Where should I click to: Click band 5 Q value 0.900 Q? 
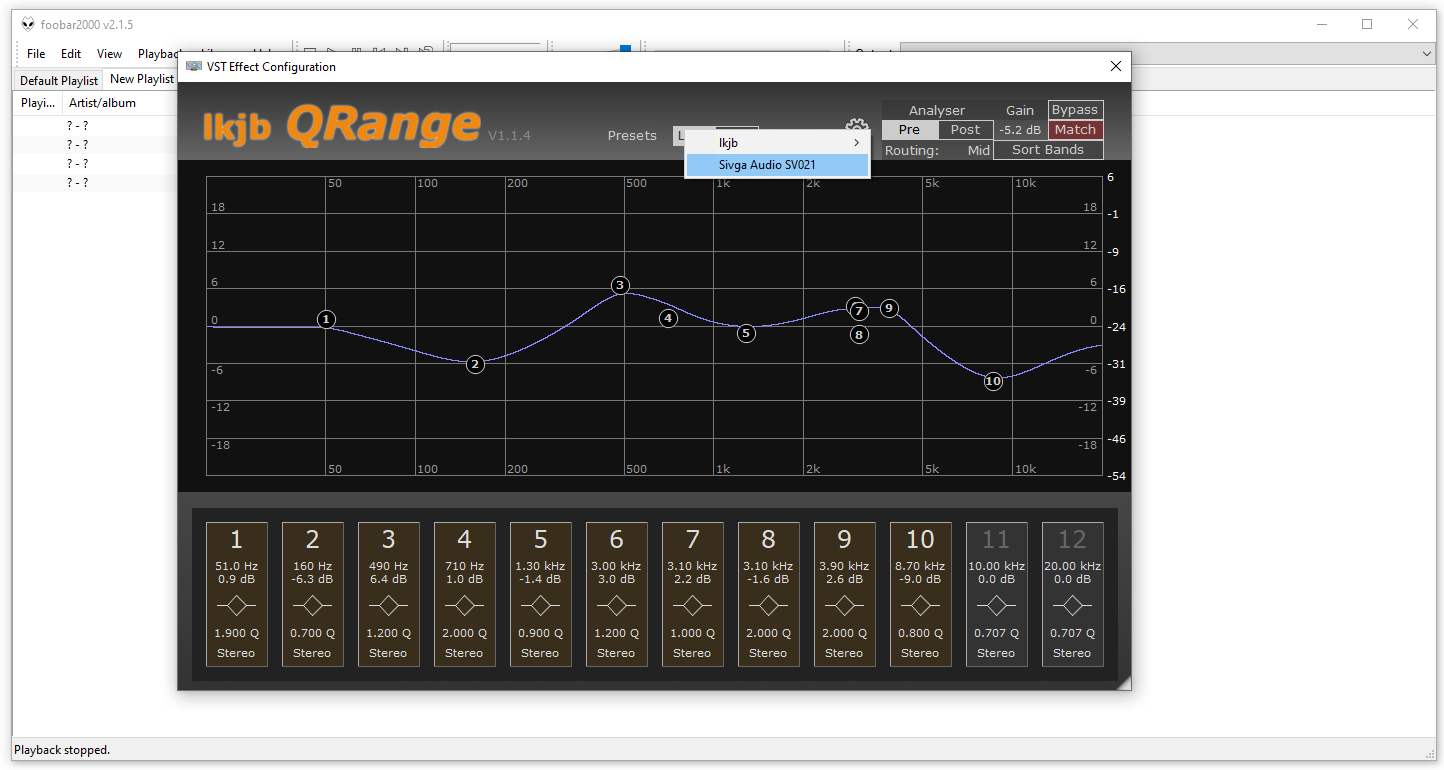coord(540,633)
